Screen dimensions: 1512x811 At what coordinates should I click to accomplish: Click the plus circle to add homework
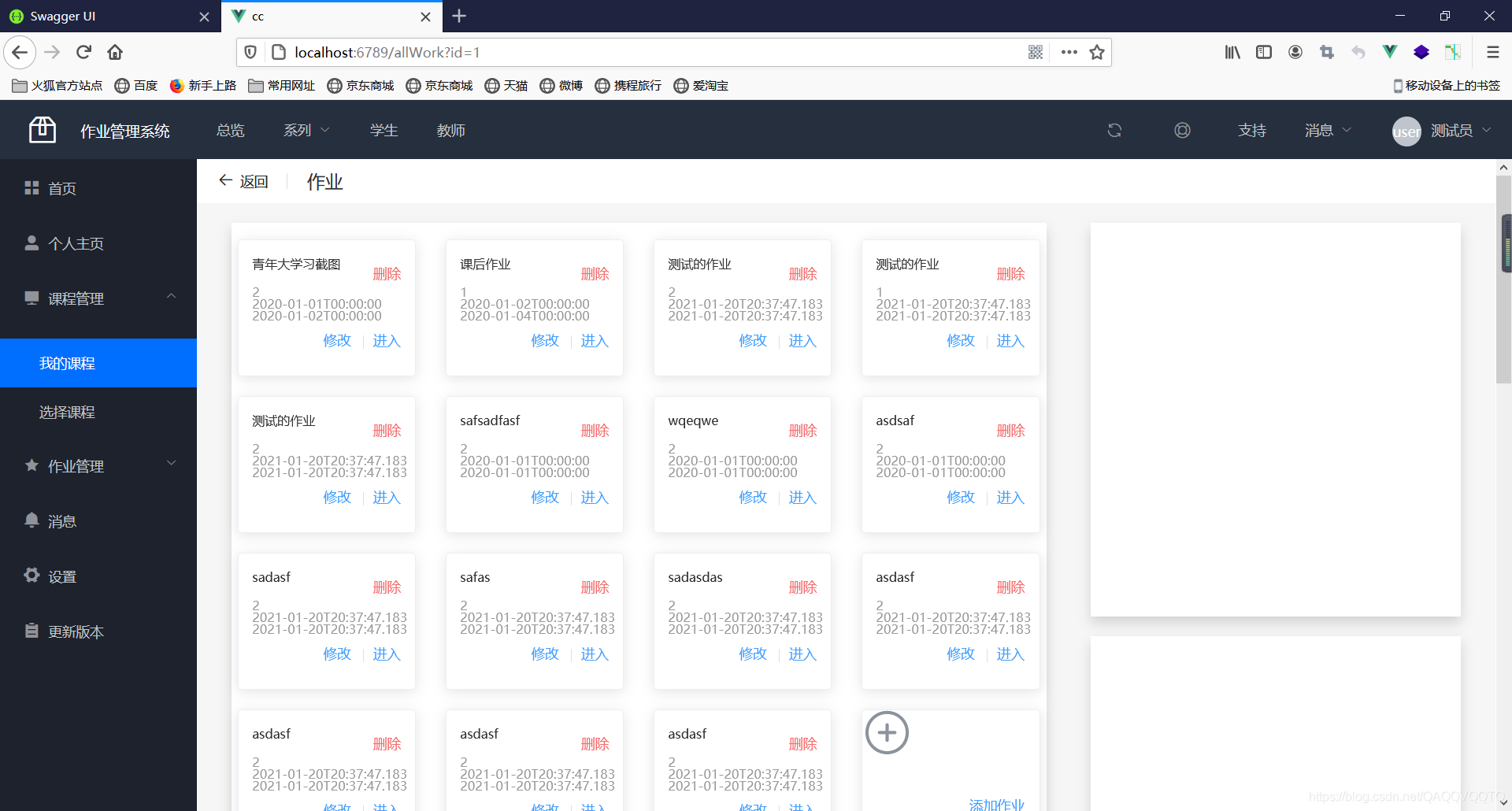tap(887, 732)
